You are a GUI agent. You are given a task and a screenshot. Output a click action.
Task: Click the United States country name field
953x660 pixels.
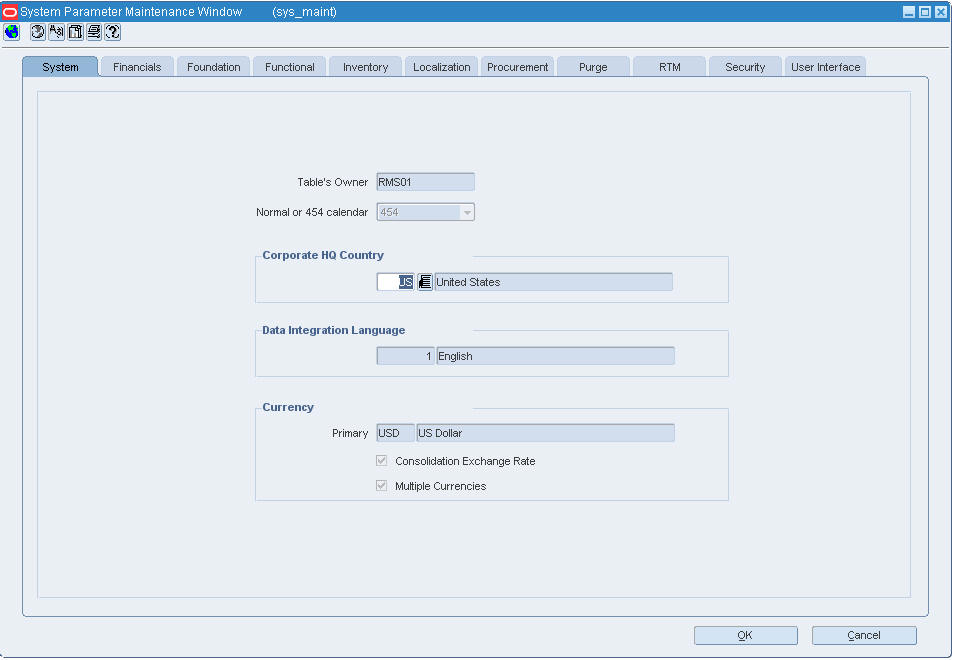click(x=554, y=282)
